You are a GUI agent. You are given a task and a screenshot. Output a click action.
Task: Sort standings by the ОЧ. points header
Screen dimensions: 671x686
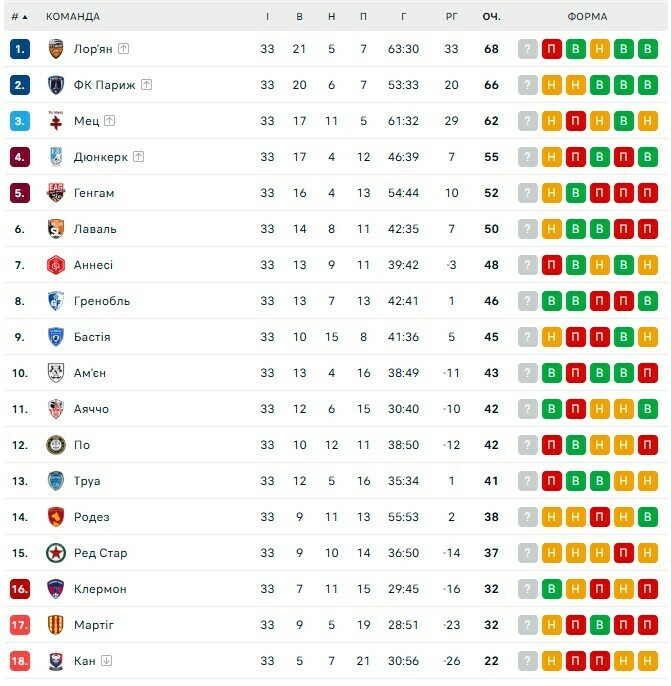tap(491, 17)
